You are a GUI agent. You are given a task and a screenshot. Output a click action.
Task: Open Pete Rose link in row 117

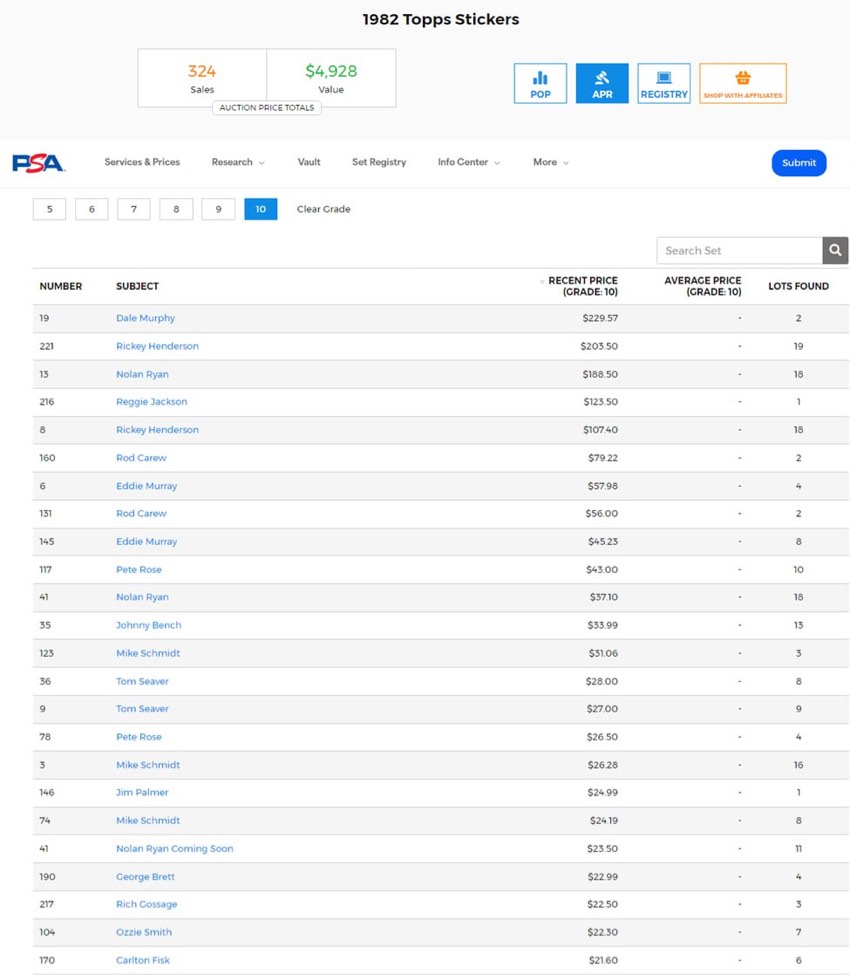pyautogui.click(x=139, y=570)
